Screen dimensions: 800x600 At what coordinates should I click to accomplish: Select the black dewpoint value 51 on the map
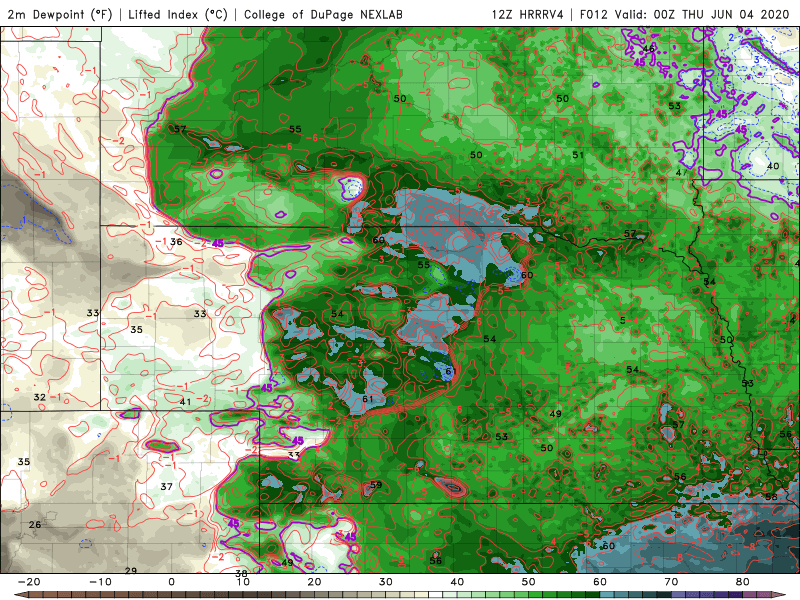pos(578,155)
